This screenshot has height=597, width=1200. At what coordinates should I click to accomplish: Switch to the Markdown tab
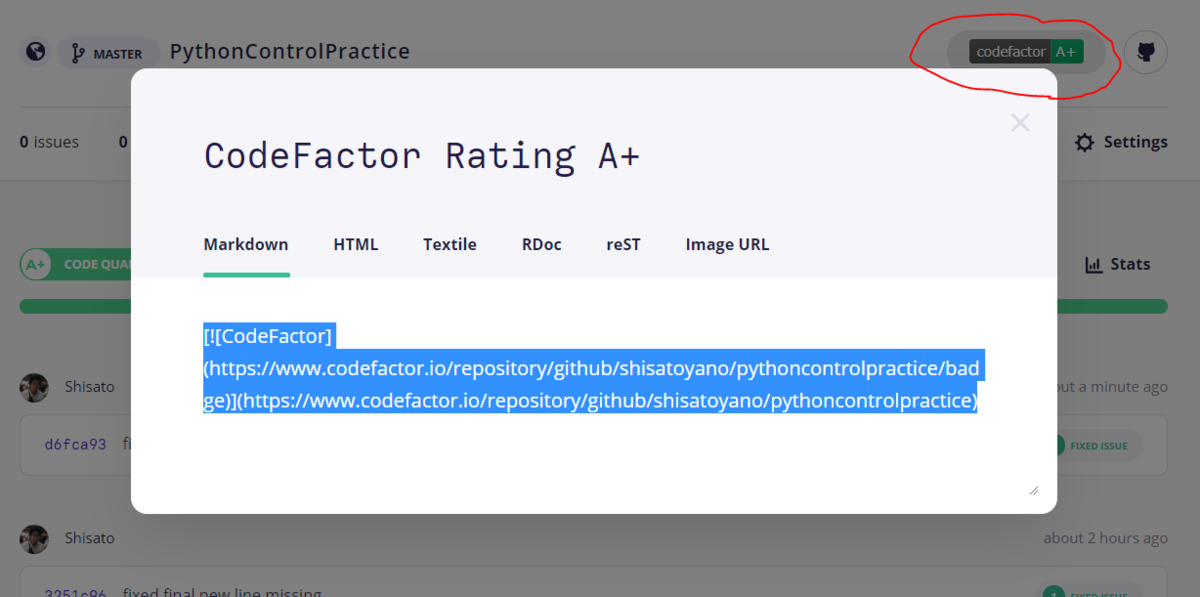pyautogui.click(x=246, y=245)
